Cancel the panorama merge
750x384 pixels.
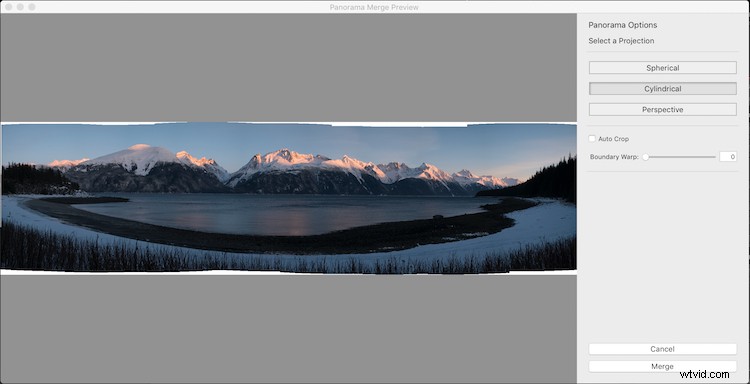tap(662, 349)
